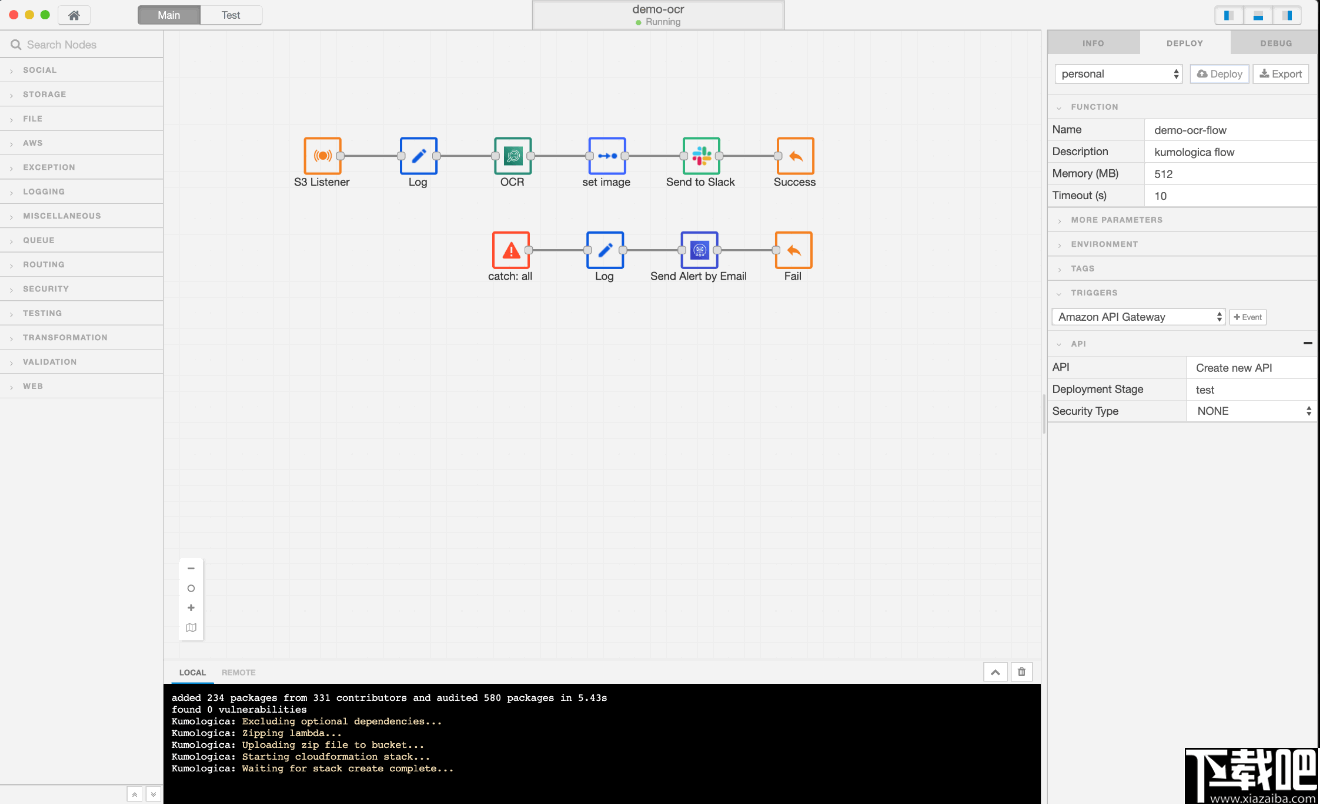1320x804 pixels.
Task: Open the canvas minimap icon
Action: pyautogui.click(x=191, y=628)
